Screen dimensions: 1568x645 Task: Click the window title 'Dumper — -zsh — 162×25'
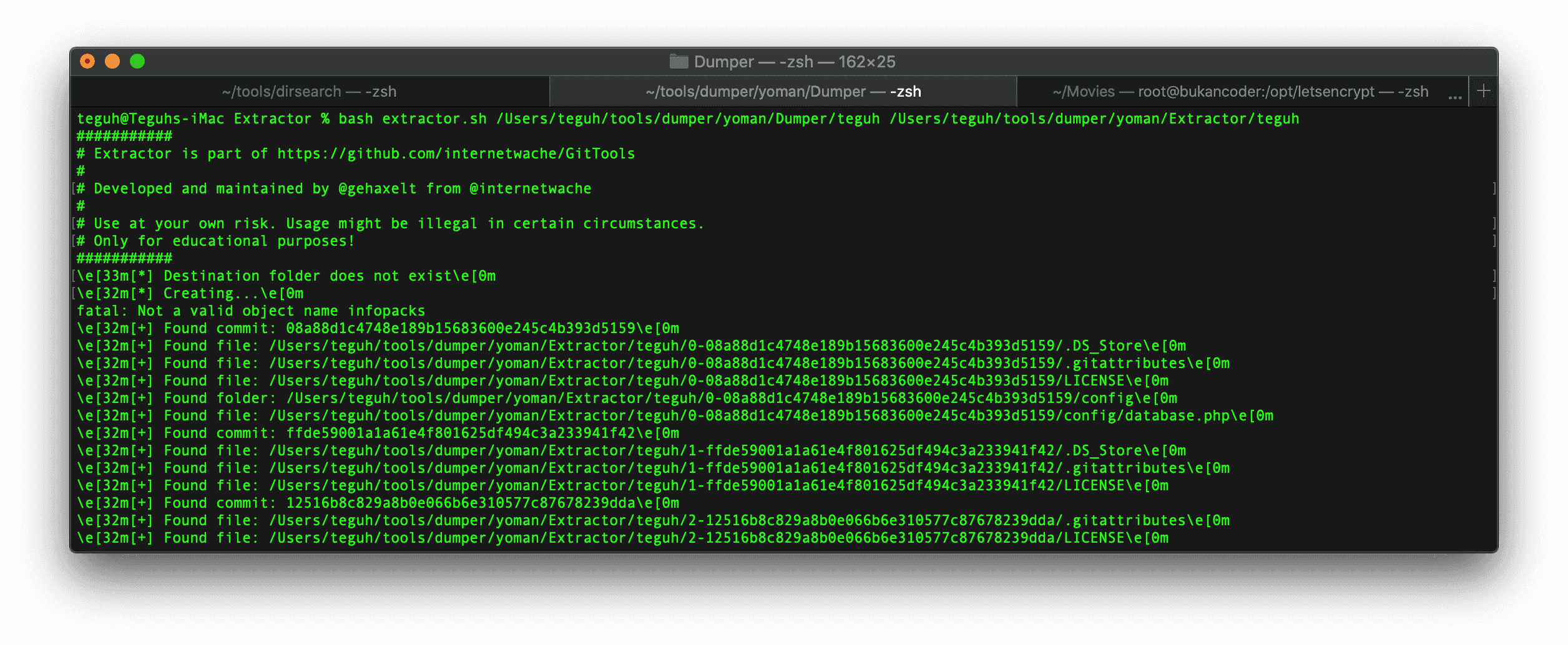794,62
